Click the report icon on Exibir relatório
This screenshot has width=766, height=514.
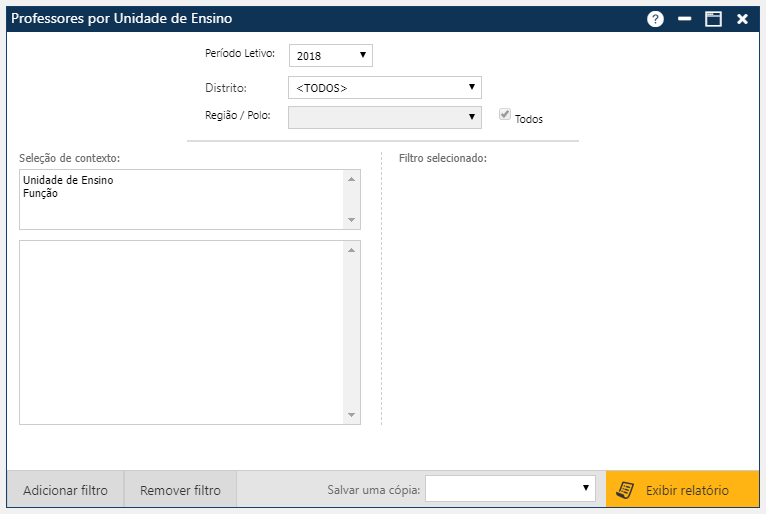625,490
